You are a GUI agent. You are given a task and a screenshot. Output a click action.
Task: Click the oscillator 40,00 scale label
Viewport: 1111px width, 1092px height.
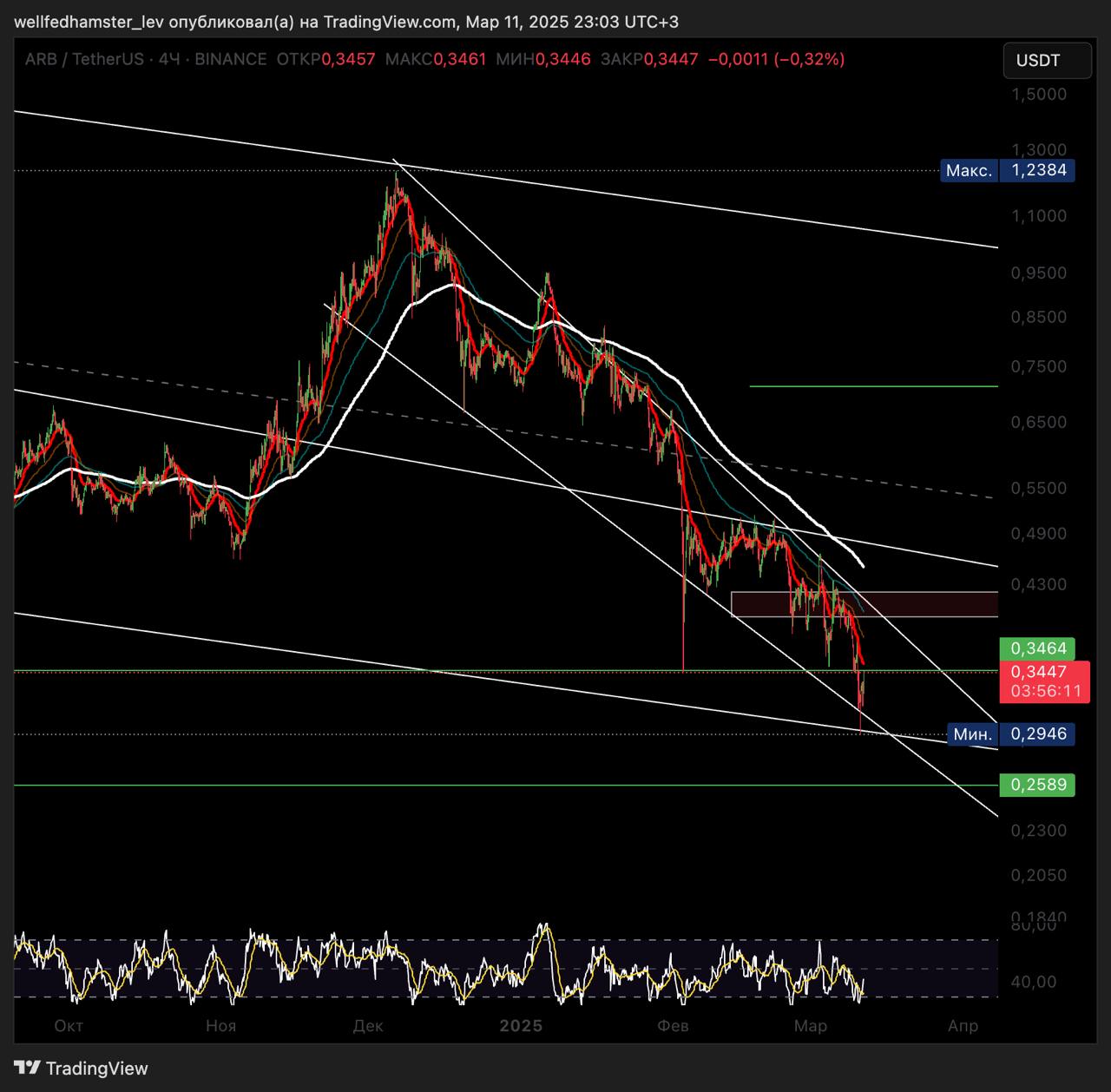coord(1035,982)
